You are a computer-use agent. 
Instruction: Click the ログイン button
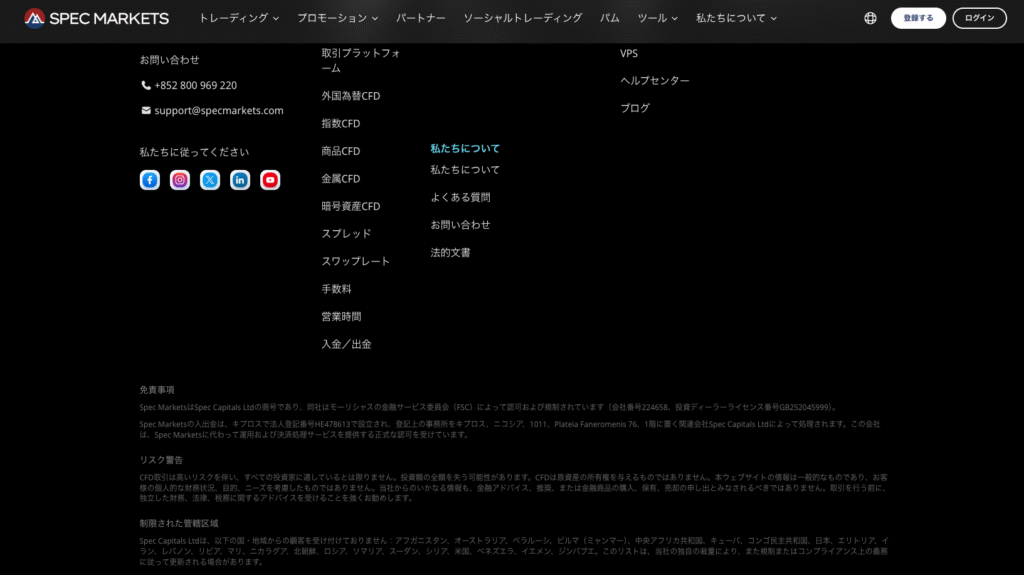coord(980,18)
